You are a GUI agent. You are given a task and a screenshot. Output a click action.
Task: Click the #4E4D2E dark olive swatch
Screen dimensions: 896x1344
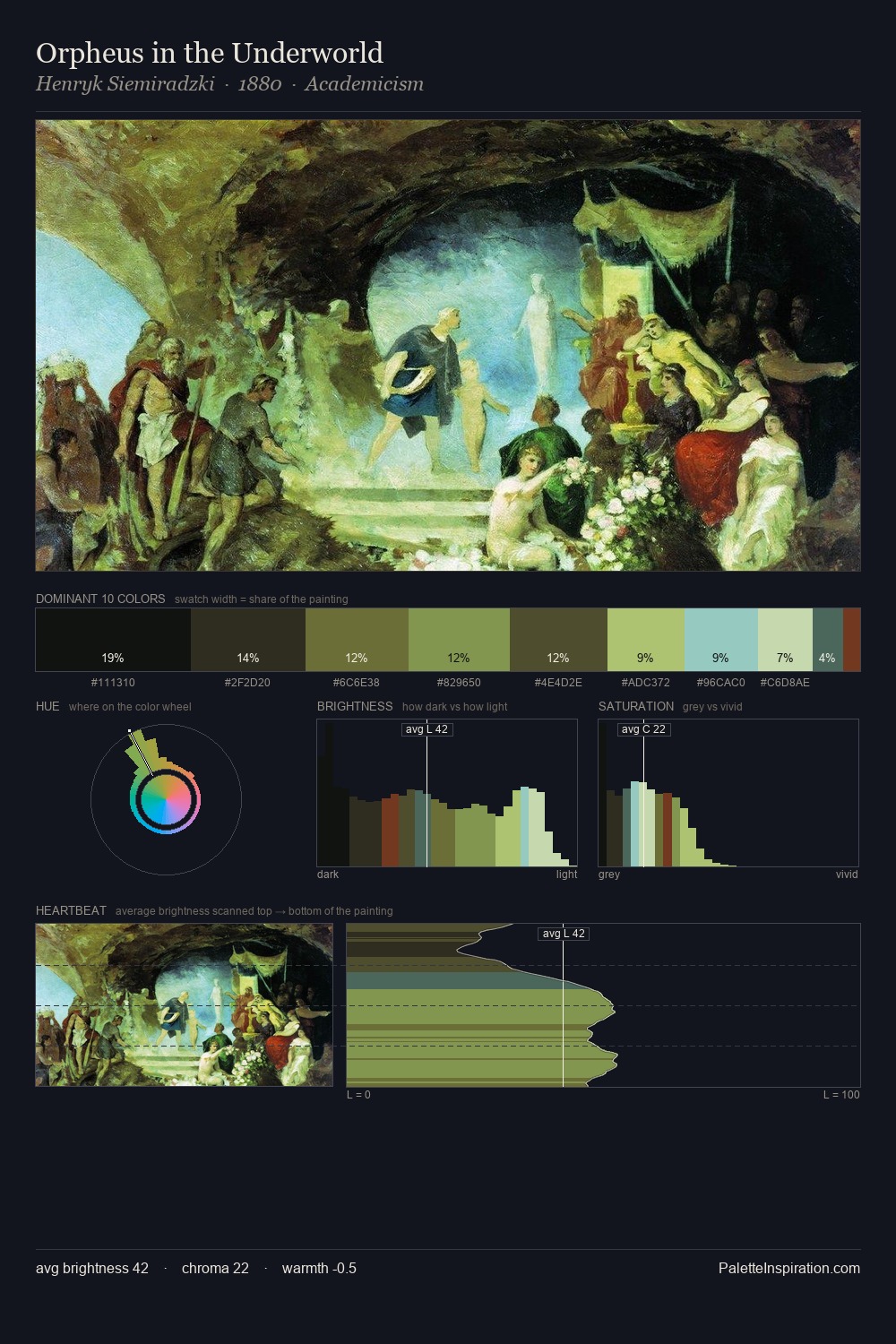coord(558,640)
